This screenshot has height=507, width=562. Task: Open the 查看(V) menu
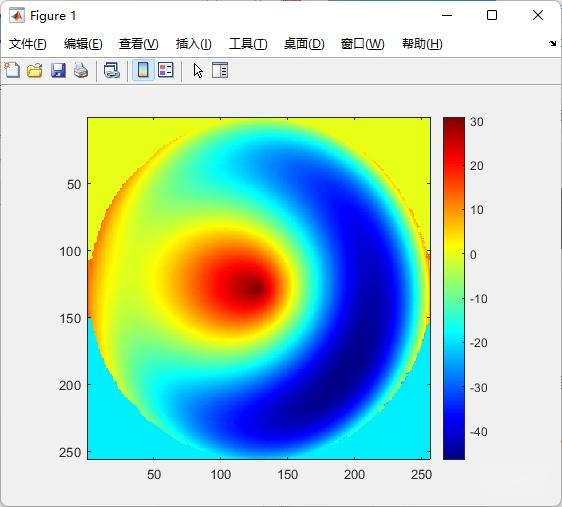coord(139,44)
